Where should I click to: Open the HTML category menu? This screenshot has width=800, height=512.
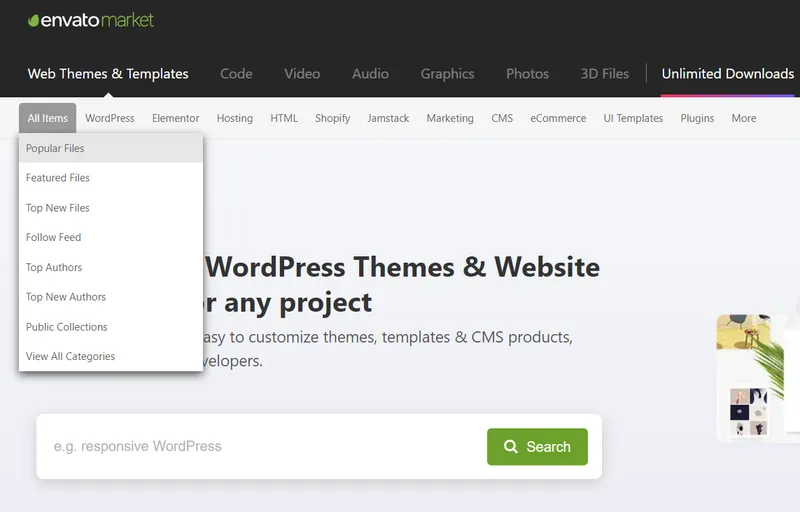pos(284,118)
